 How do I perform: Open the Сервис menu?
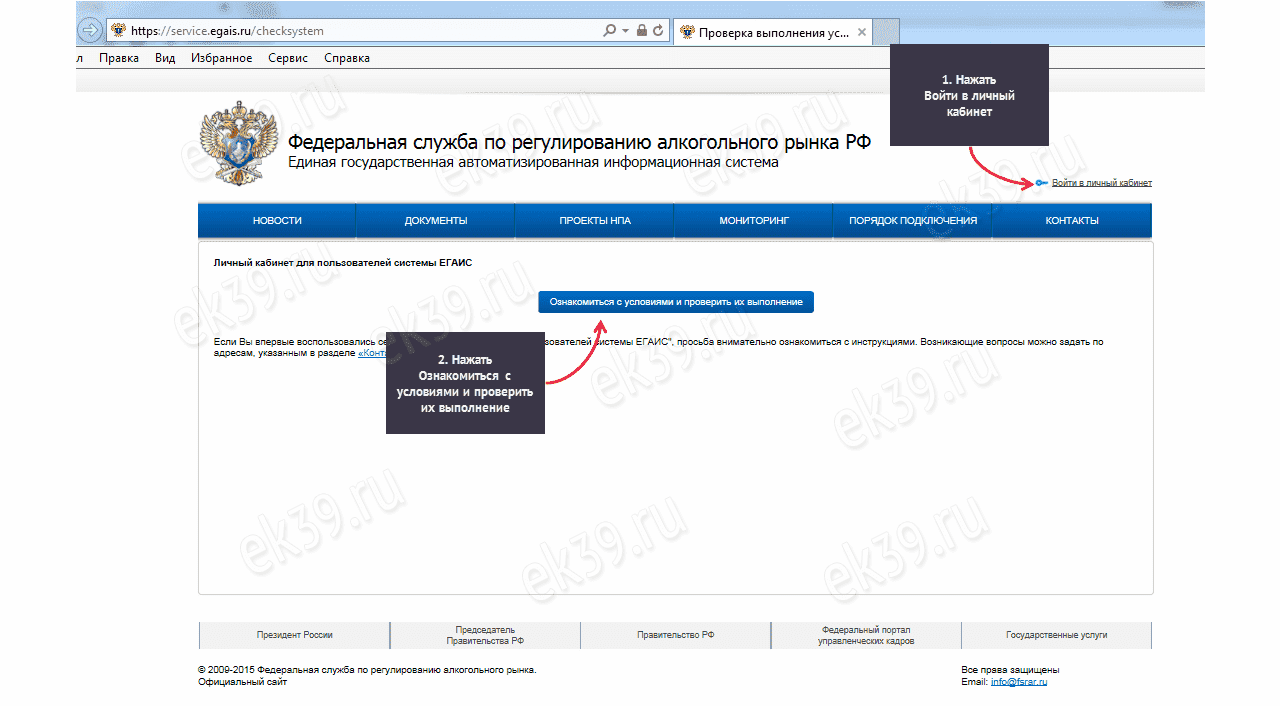(288, 58)
